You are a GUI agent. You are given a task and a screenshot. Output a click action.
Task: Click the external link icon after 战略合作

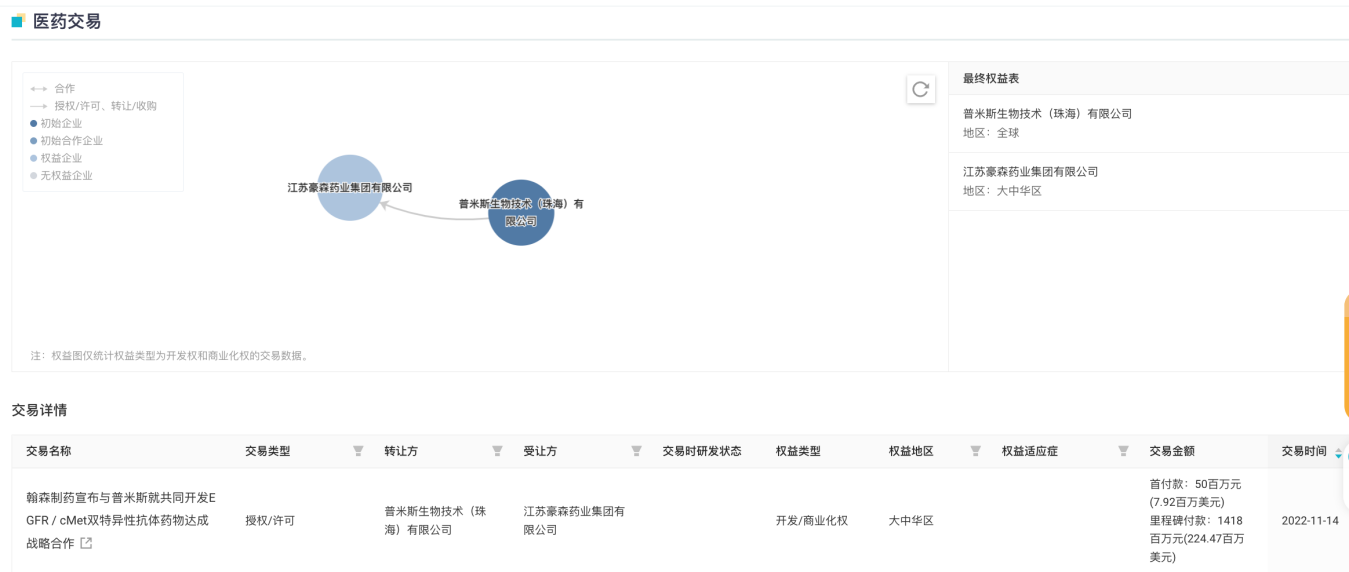click(86, 543)
